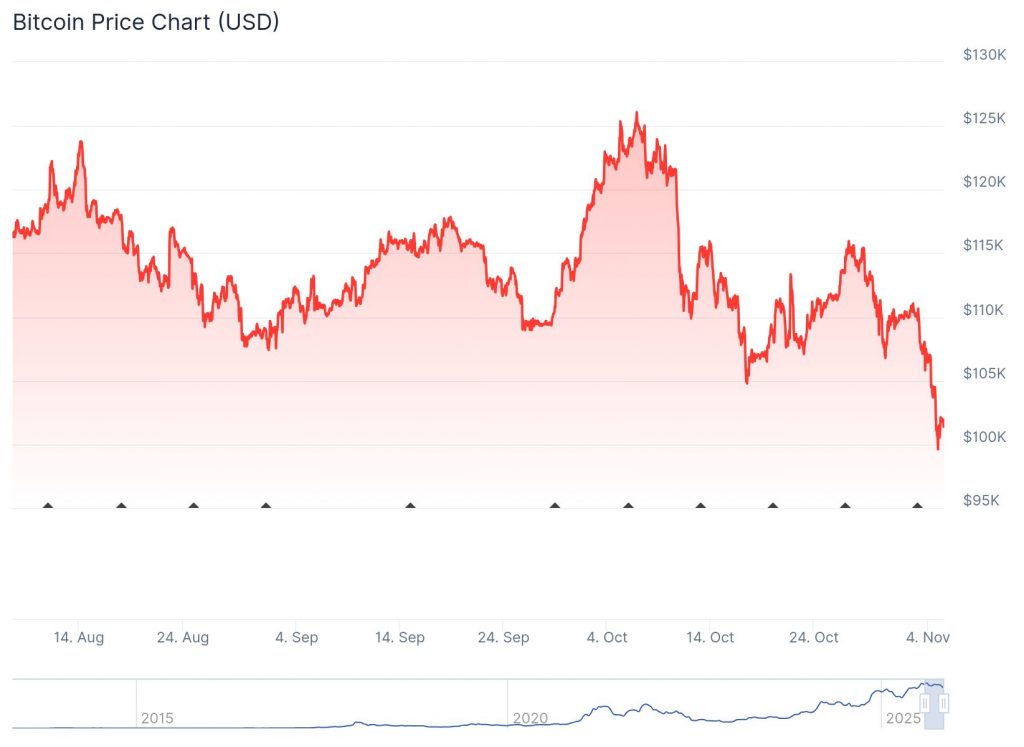
Task: Select the second diamond event marker
Action: pos(121,506)
